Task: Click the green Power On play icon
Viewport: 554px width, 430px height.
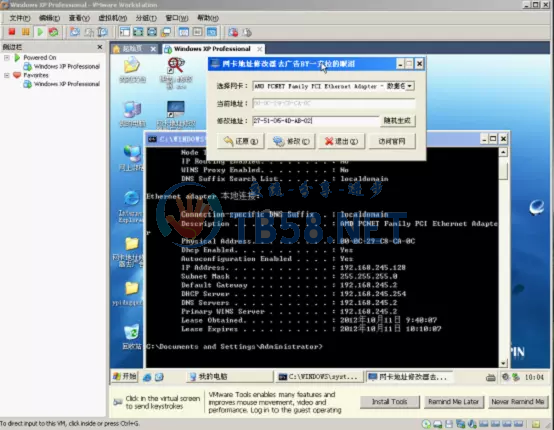Action: coord(40,32)
